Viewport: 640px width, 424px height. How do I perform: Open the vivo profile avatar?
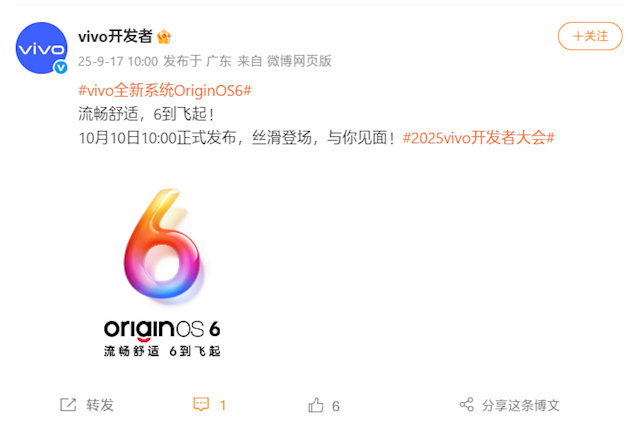[x=41, y=48]
